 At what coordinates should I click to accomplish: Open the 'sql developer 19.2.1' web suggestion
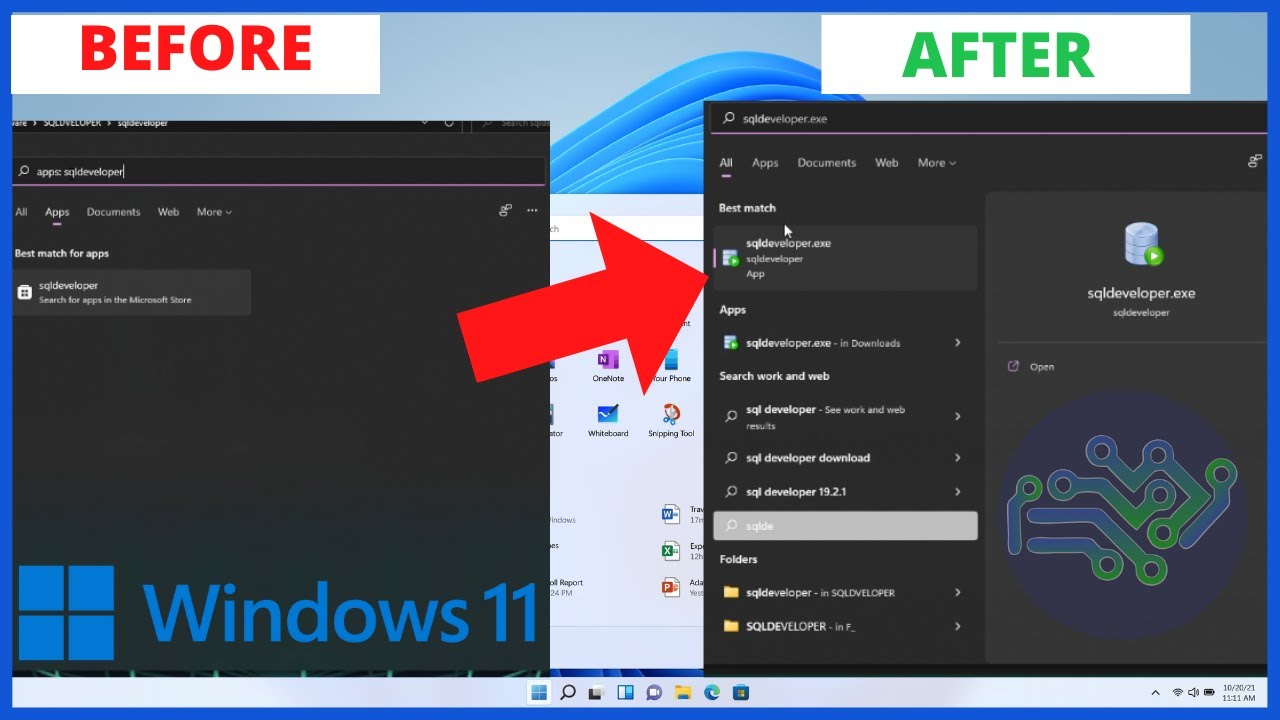coord(845,492)
